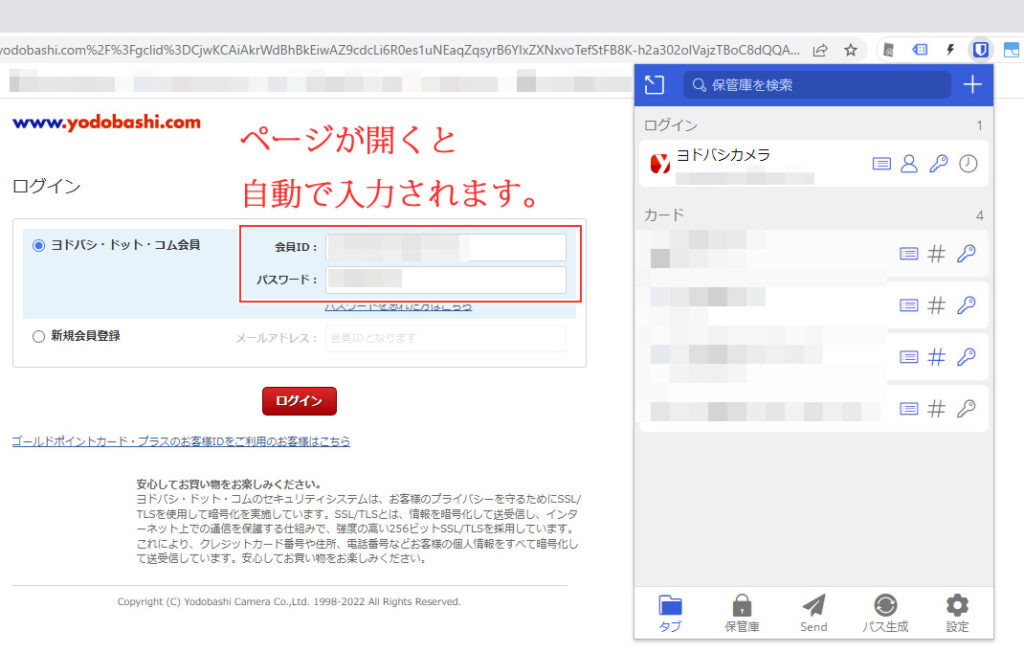Viewport: 1024px width, 653px height.
Task: Bookmark this page with the star icon
Action: pos(850,50)
